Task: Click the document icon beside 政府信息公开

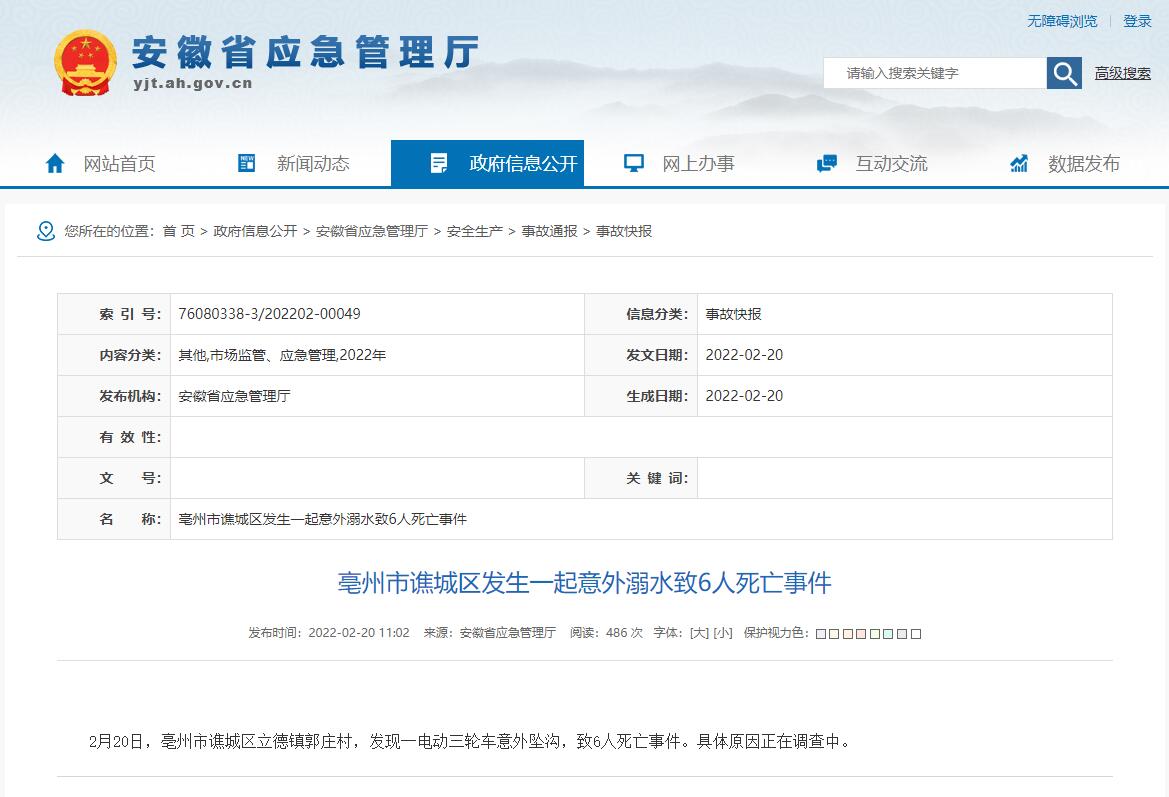Action: (436, 162)
